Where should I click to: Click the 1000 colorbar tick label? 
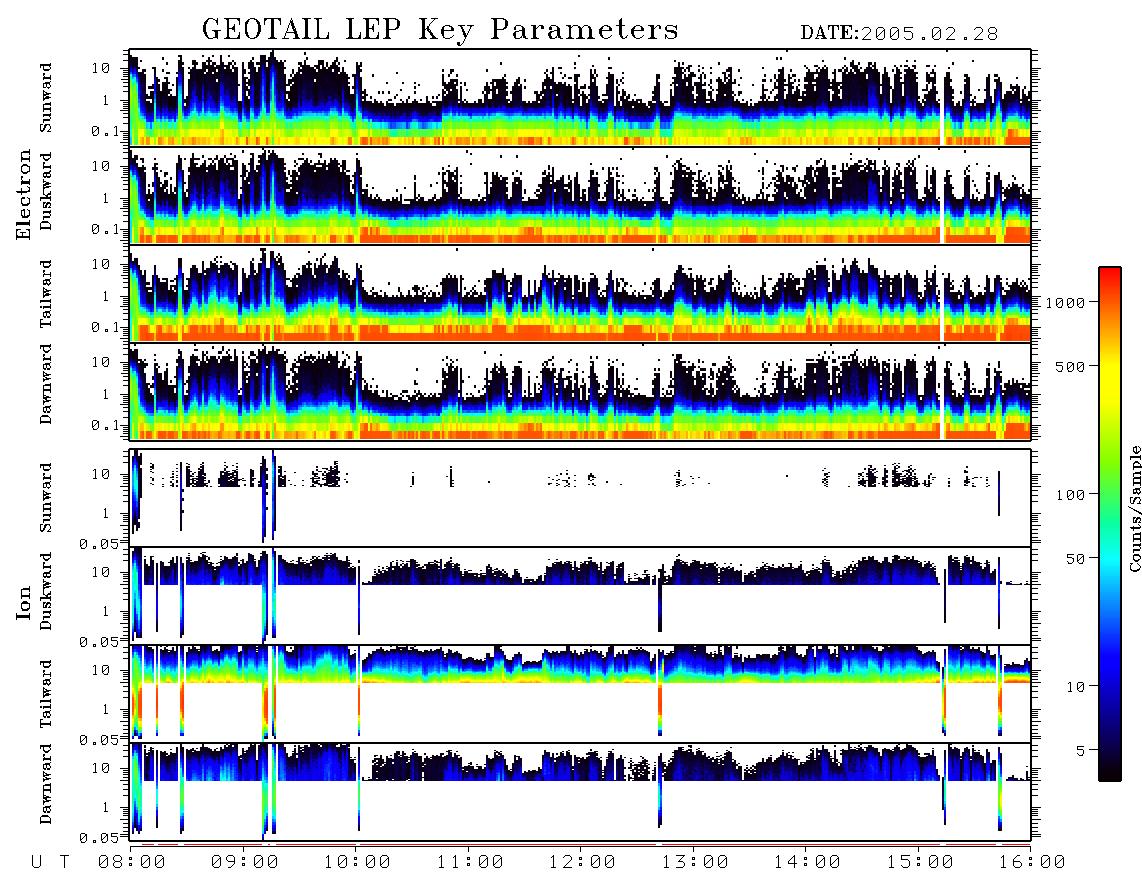(x=1065, y=302)
